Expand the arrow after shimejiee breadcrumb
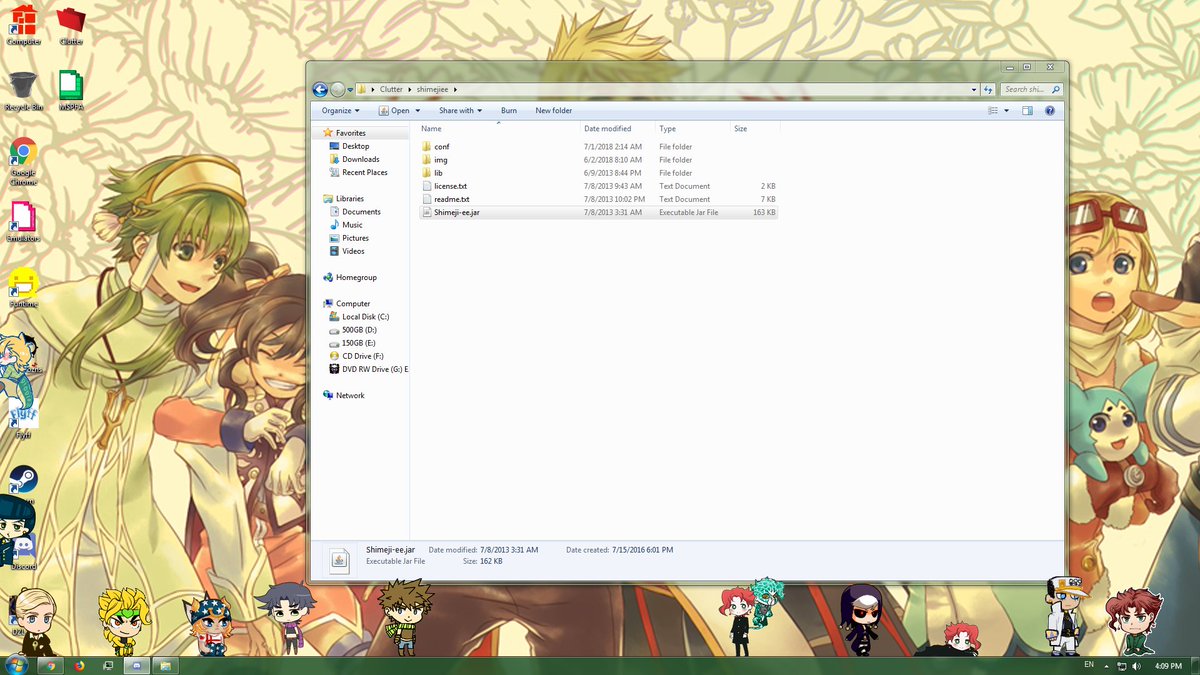 (x=456, y=90)
